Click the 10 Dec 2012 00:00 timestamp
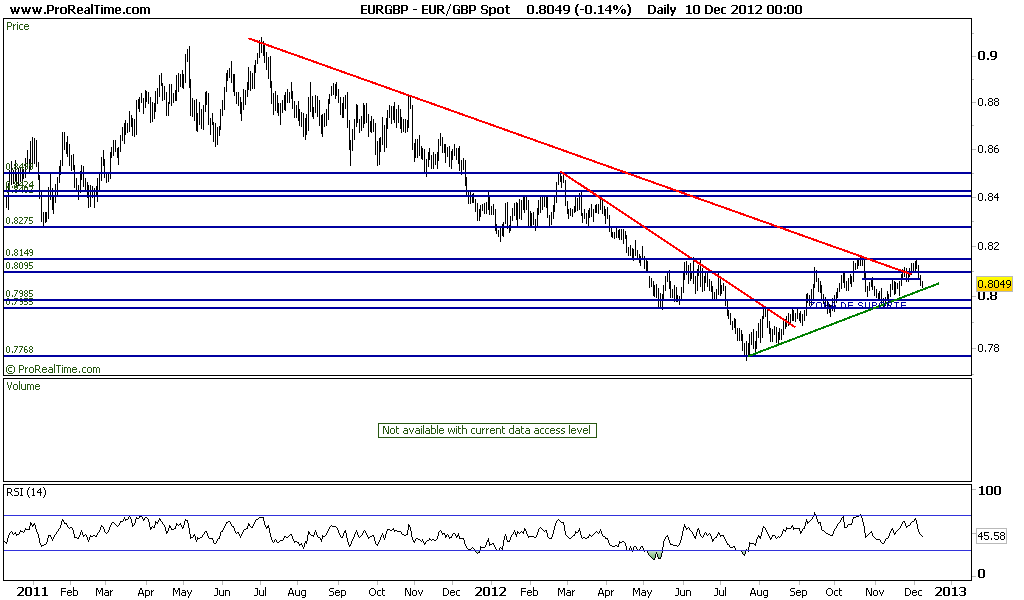Viewport: 1024px width, 600px height. [x=744, y=9]
